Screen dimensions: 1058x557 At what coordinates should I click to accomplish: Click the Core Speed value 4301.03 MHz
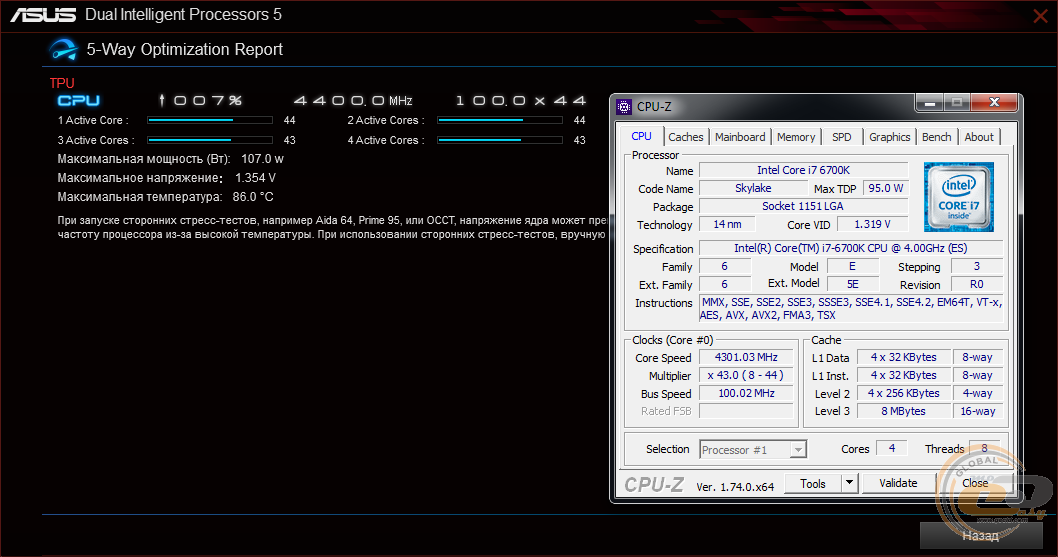(x=746, y=357)
